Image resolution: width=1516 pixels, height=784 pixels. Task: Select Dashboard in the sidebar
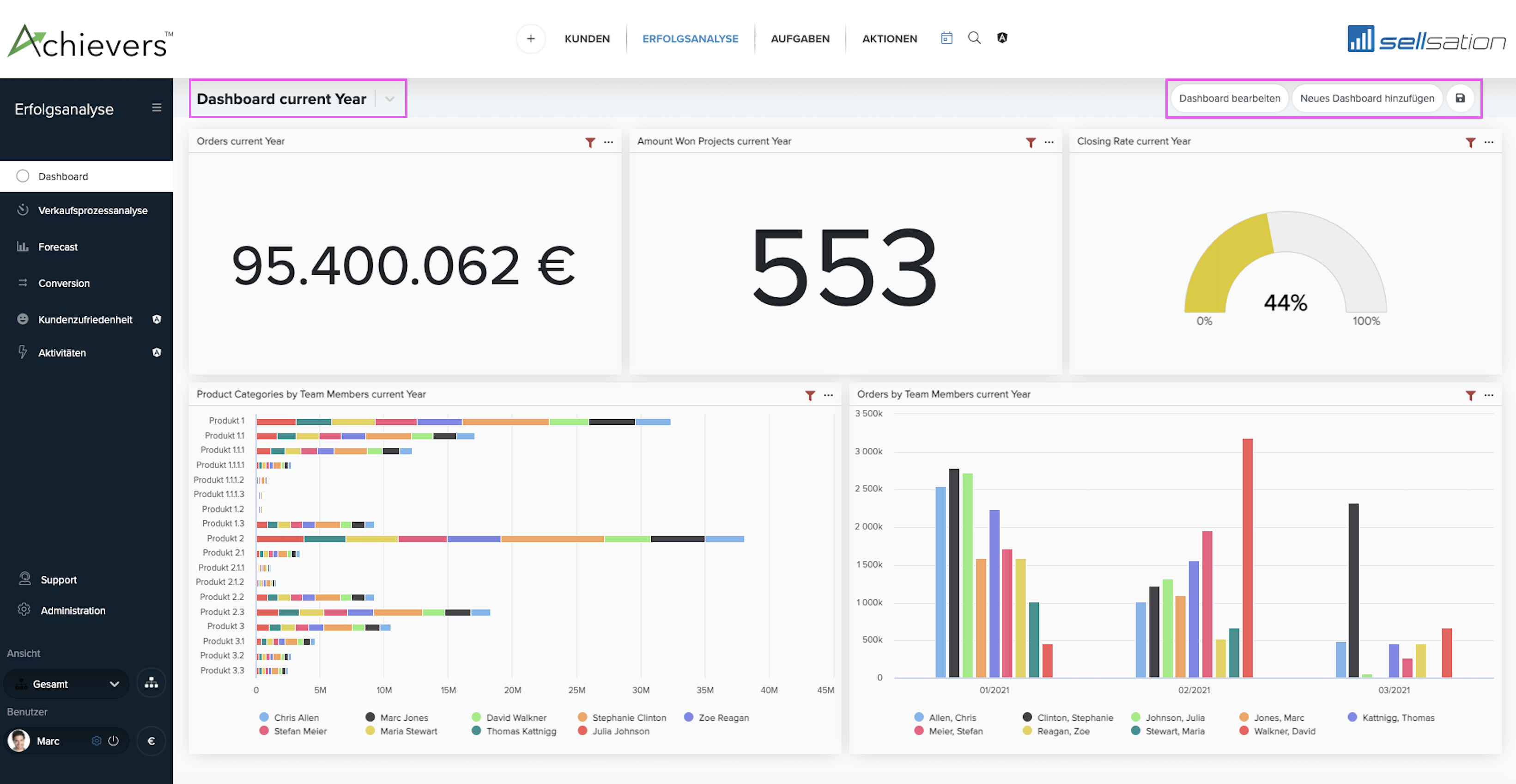[86, 176]
